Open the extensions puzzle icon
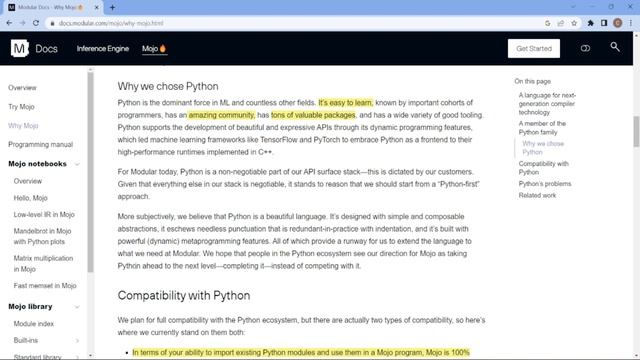 [x=591, y=23]
